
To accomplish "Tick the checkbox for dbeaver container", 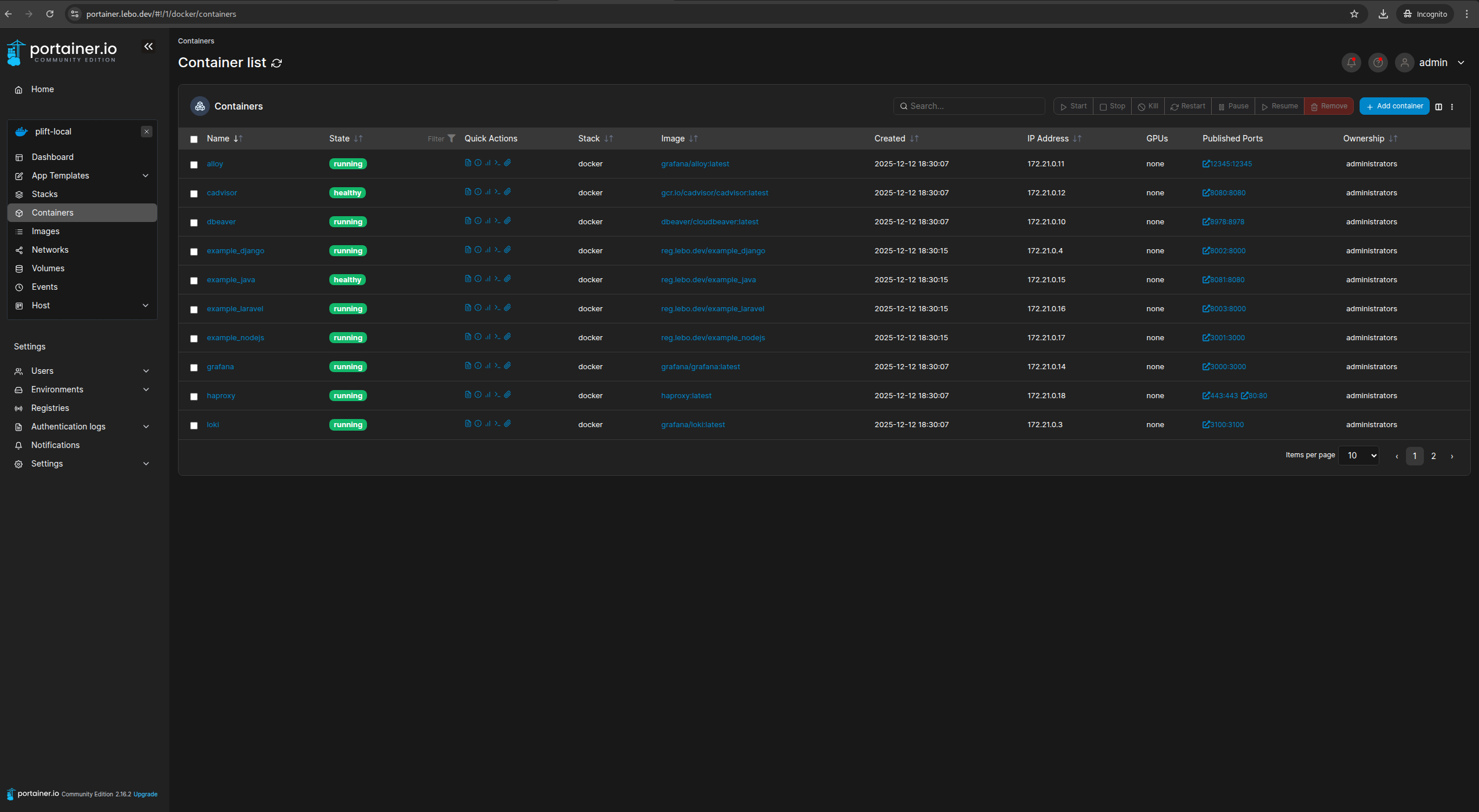I will pyautogui.click(x=194, y=223).
